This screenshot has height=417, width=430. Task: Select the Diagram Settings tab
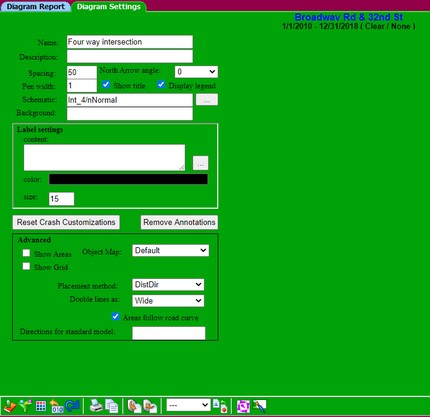(109, 6)
